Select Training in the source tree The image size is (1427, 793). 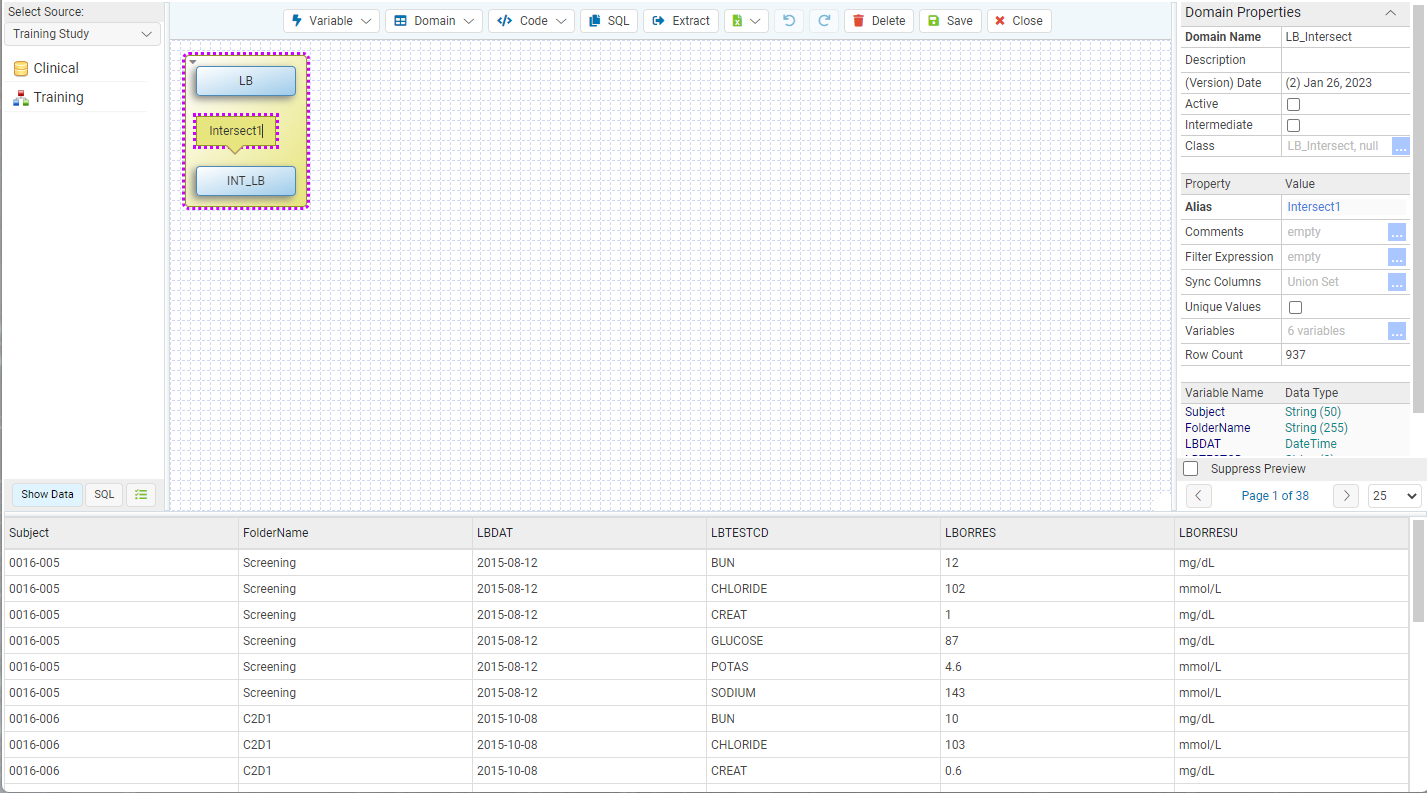pyautogui.click(x=58, y=97)
